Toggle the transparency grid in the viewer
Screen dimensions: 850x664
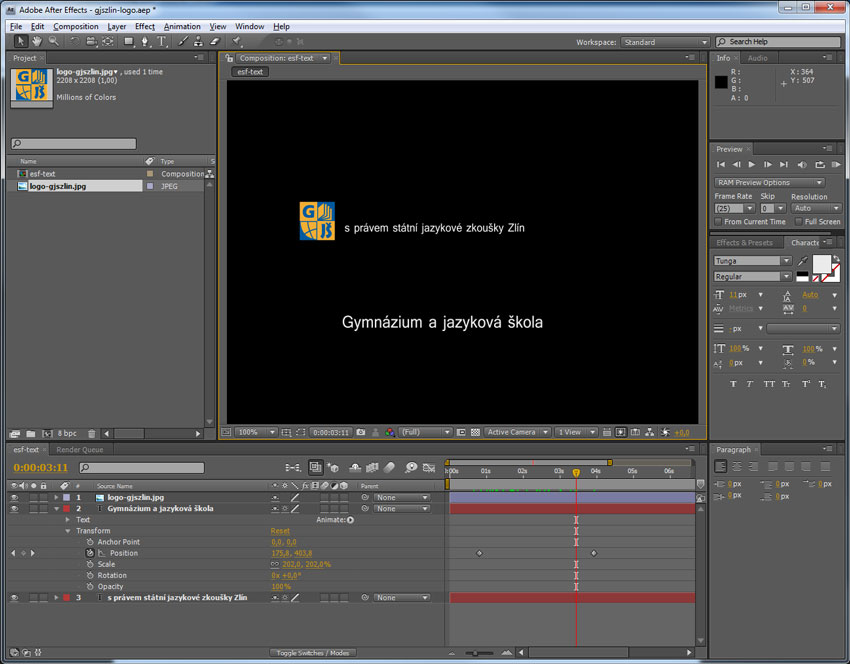click(475, 433)
